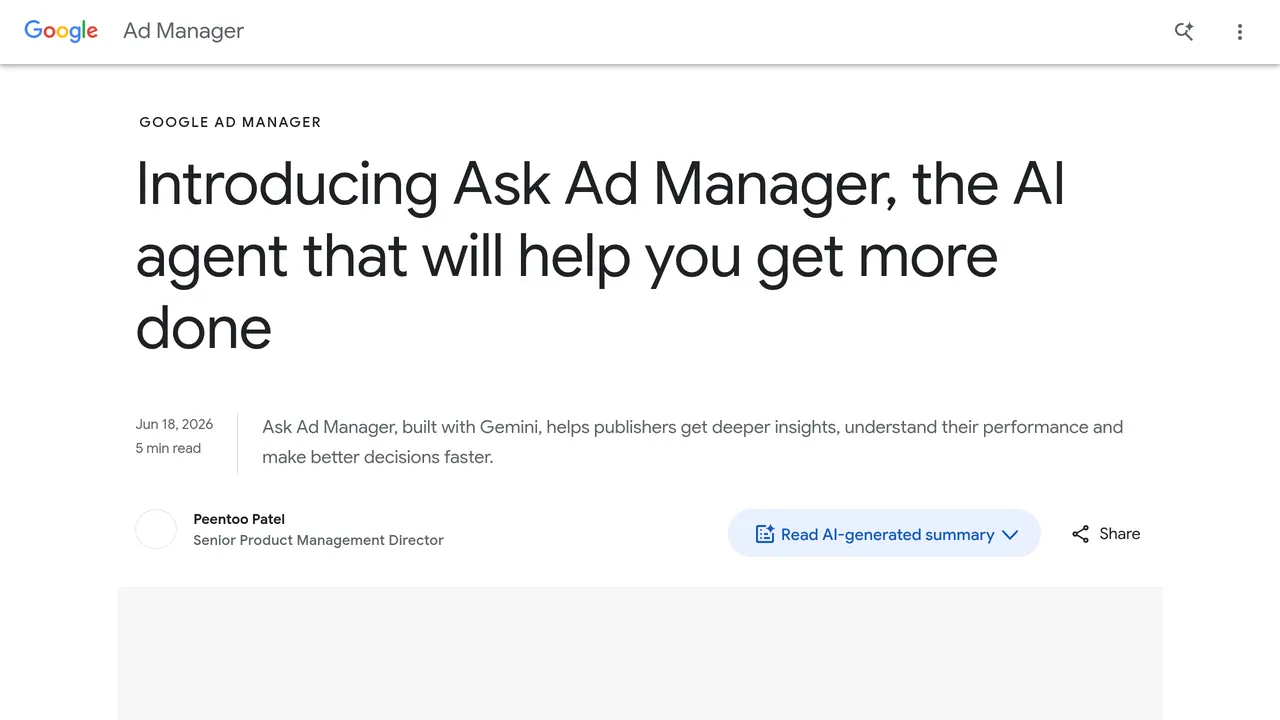Expand the Read AI-generated summary chevron
This screenshot has height=720, width=1280.
click(1010, 535)
